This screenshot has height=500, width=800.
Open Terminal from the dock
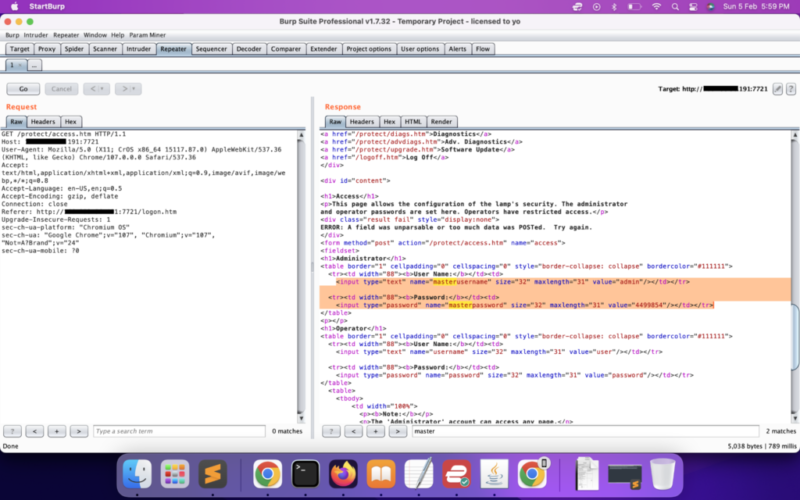point(305,474)
